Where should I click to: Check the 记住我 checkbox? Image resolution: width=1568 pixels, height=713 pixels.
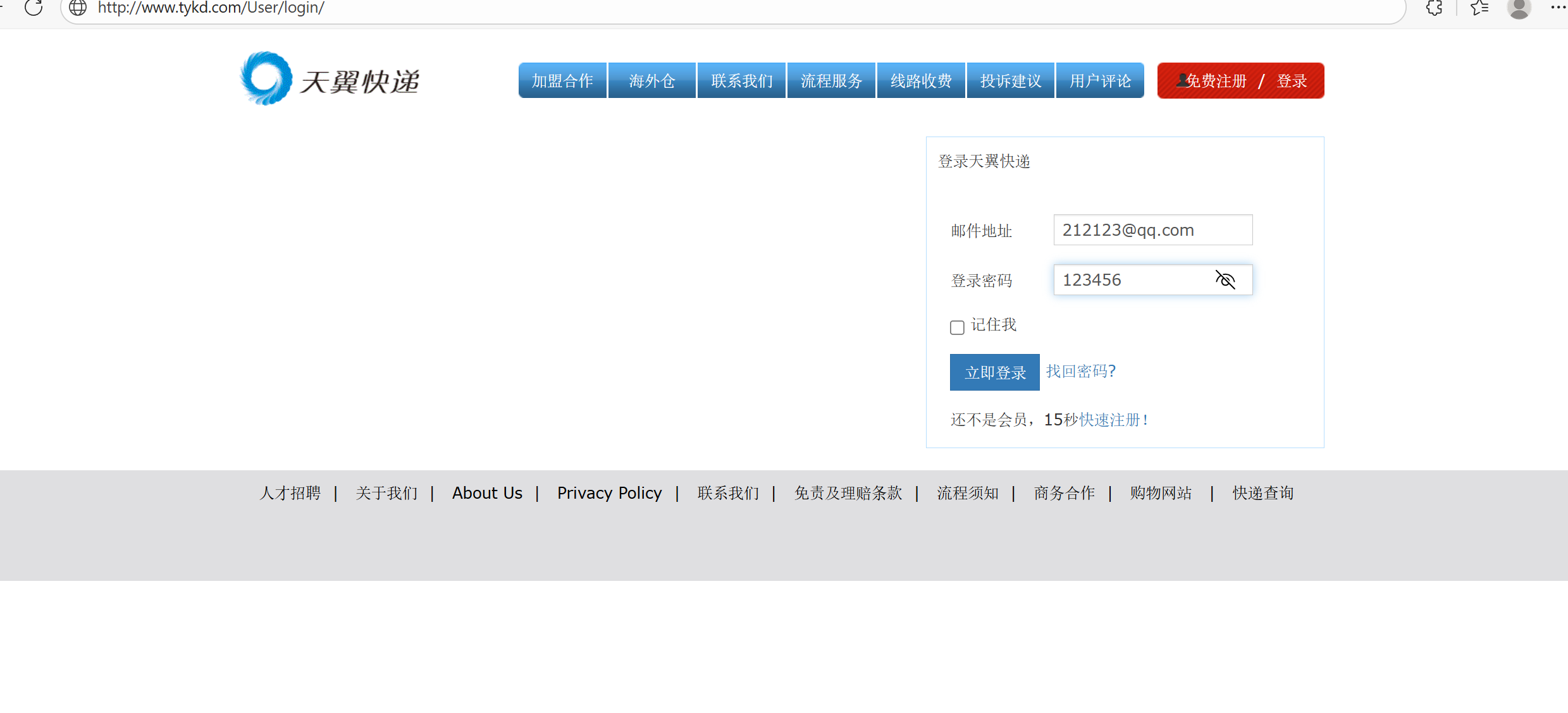tap(957, 327)
